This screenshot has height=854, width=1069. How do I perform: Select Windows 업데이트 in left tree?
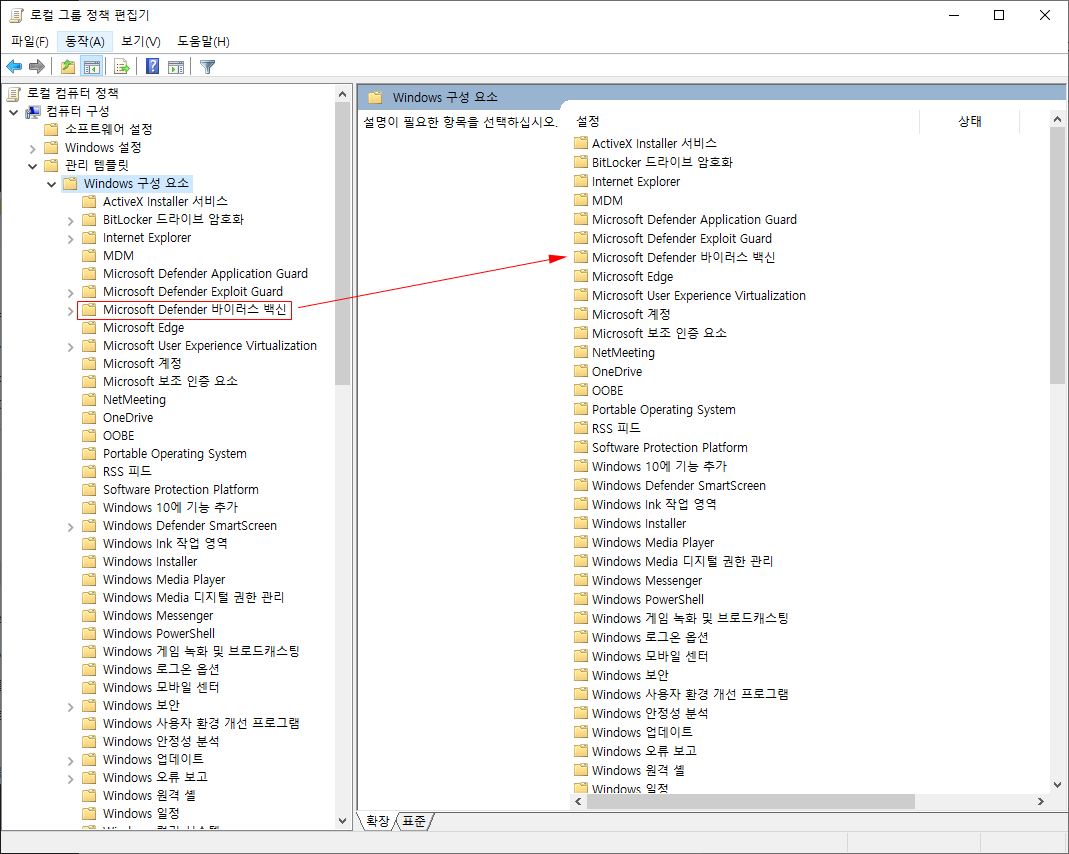point(153,759)
